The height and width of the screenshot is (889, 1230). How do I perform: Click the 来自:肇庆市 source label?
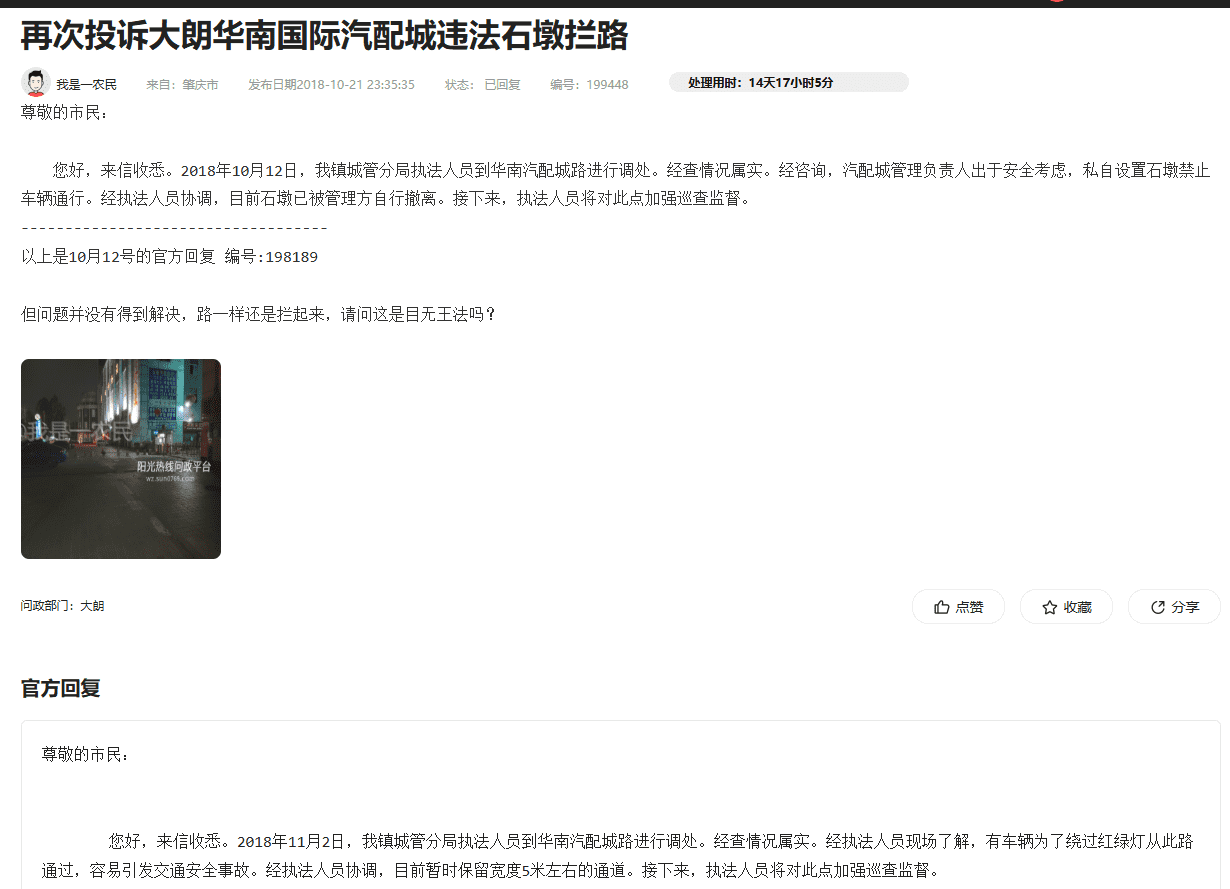pos(182,85)
